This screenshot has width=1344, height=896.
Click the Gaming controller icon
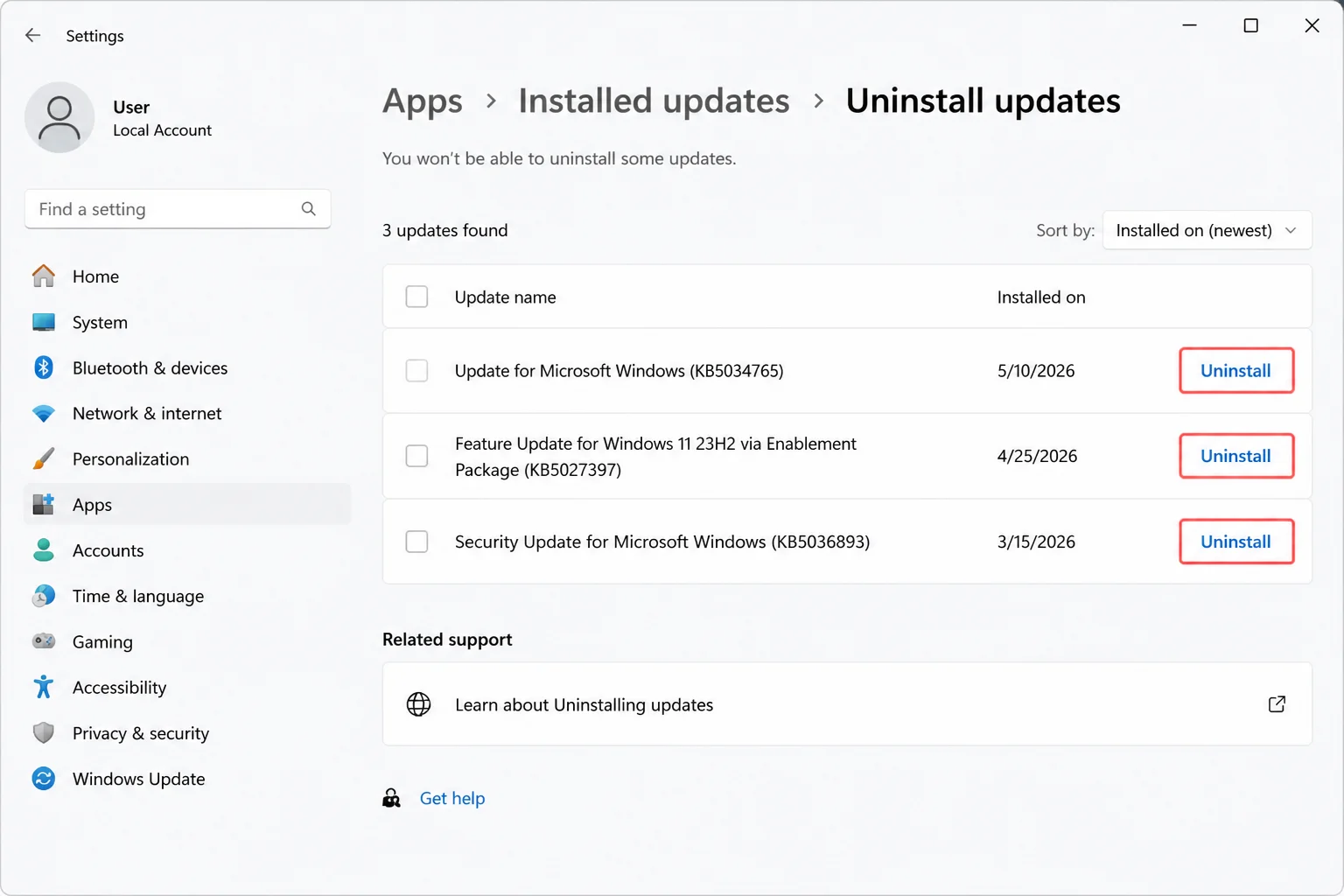coord(44,641)
